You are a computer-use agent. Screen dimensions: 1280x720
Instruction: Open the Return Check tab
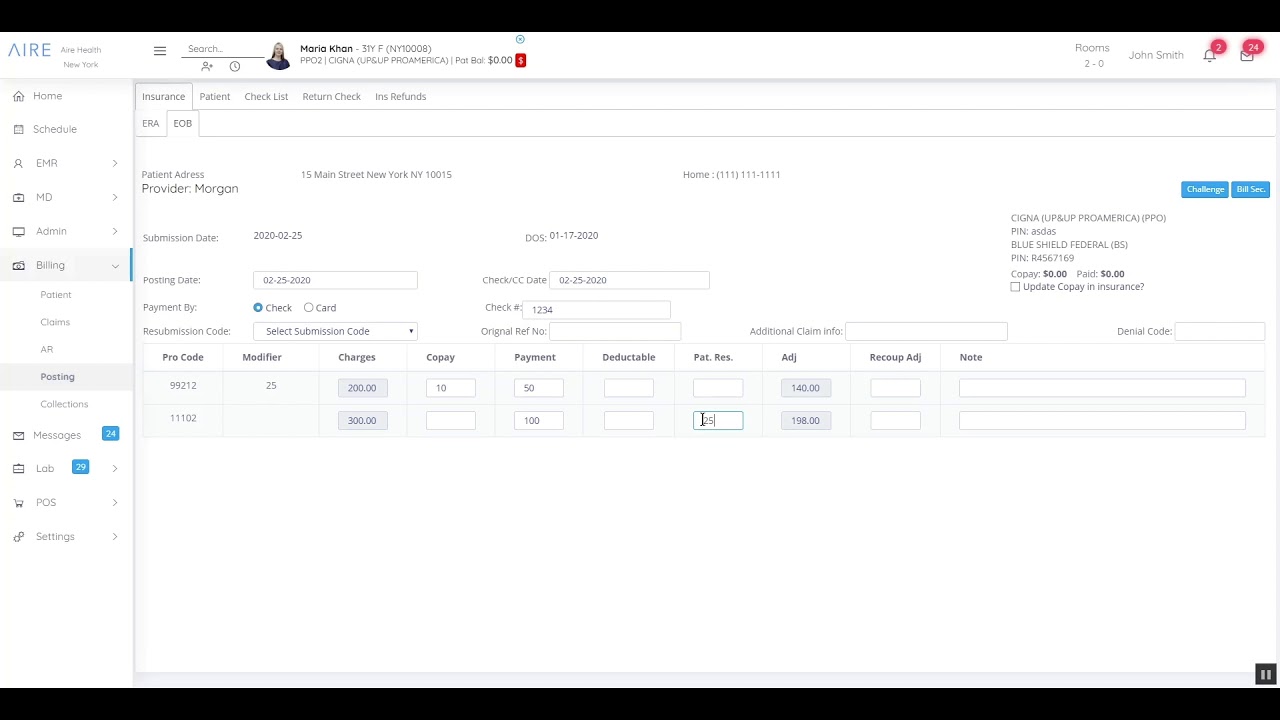pos(331,97)
